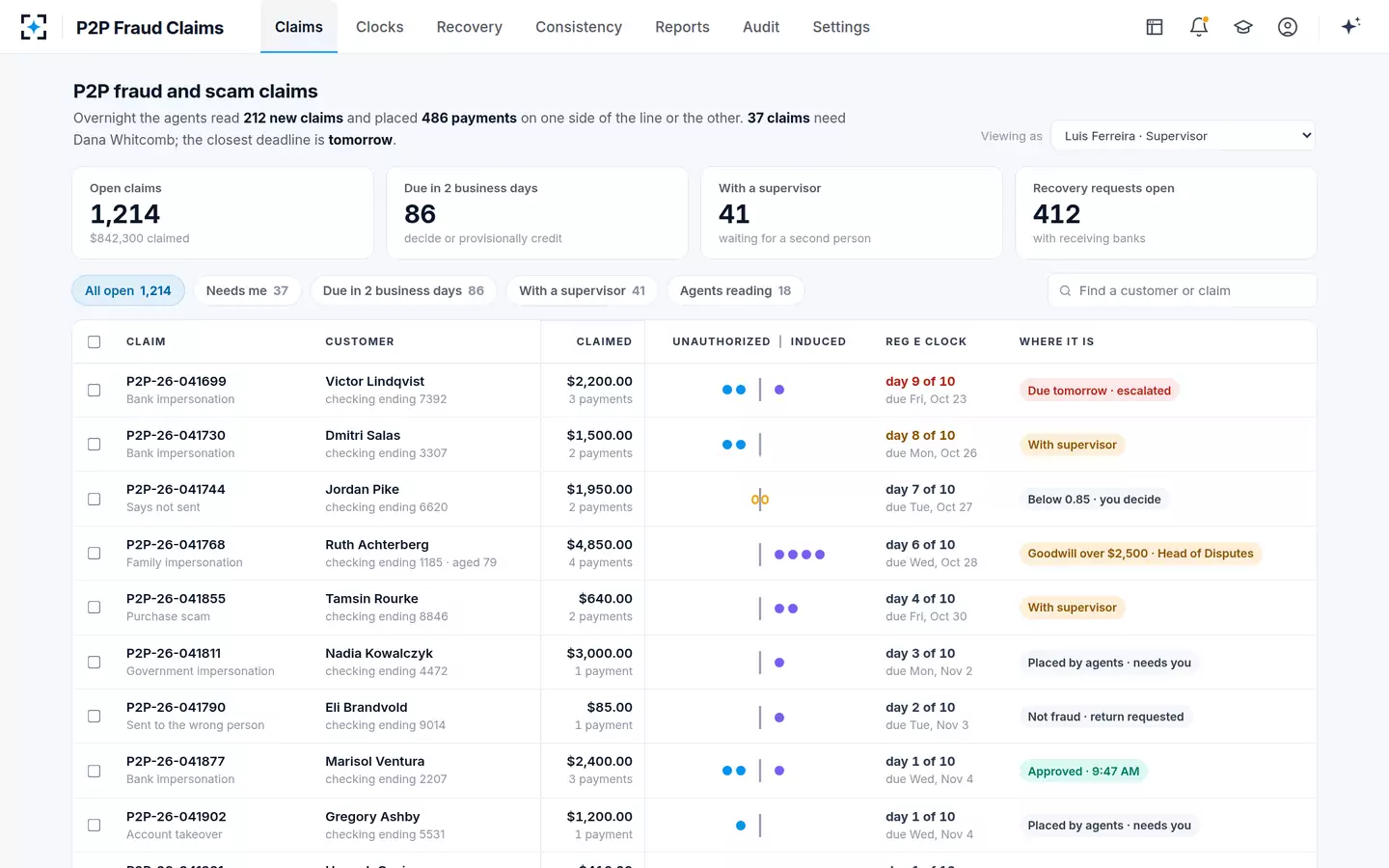This screenshot has width=1389, height=868.
Task: Open the Recovery tab
Action: click(470, 27)
